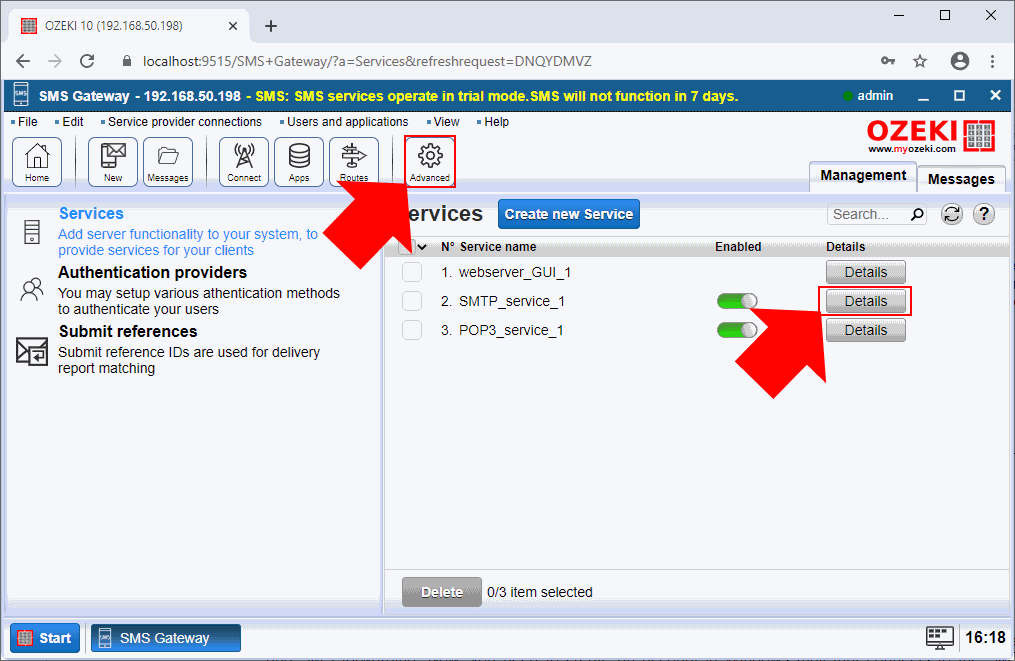Click the refresh services list icon

pos(952,214)
